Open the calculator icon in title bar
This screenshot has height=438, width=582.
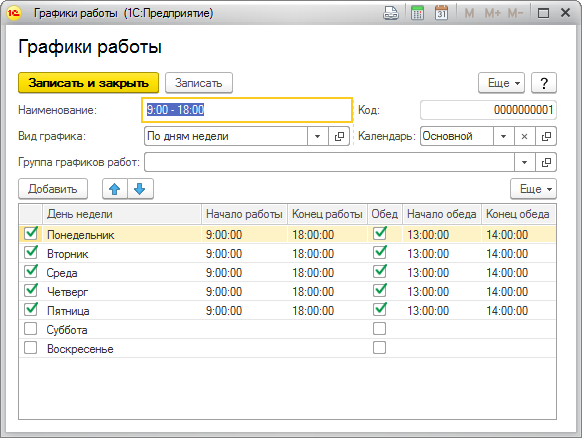click(x=418, y=13)
